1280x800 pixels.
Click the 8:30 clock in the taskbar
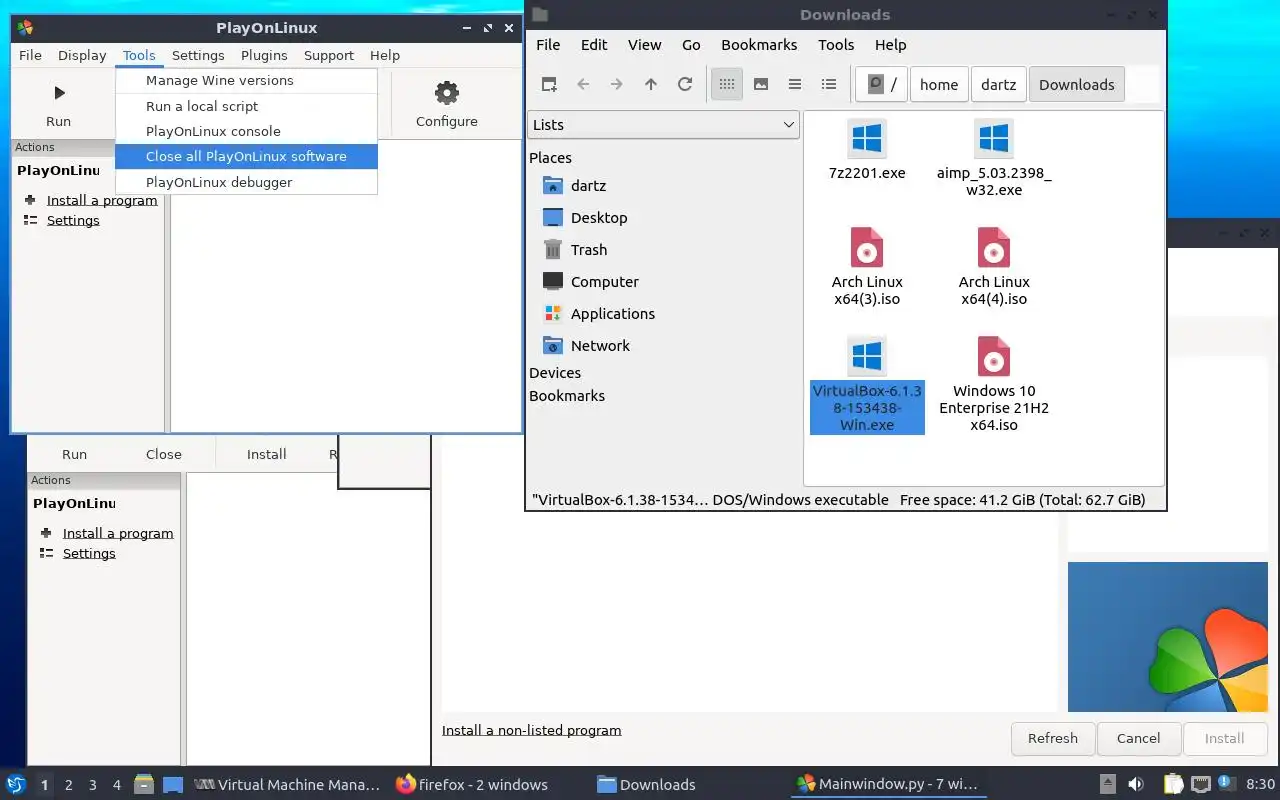(1260, 784)
